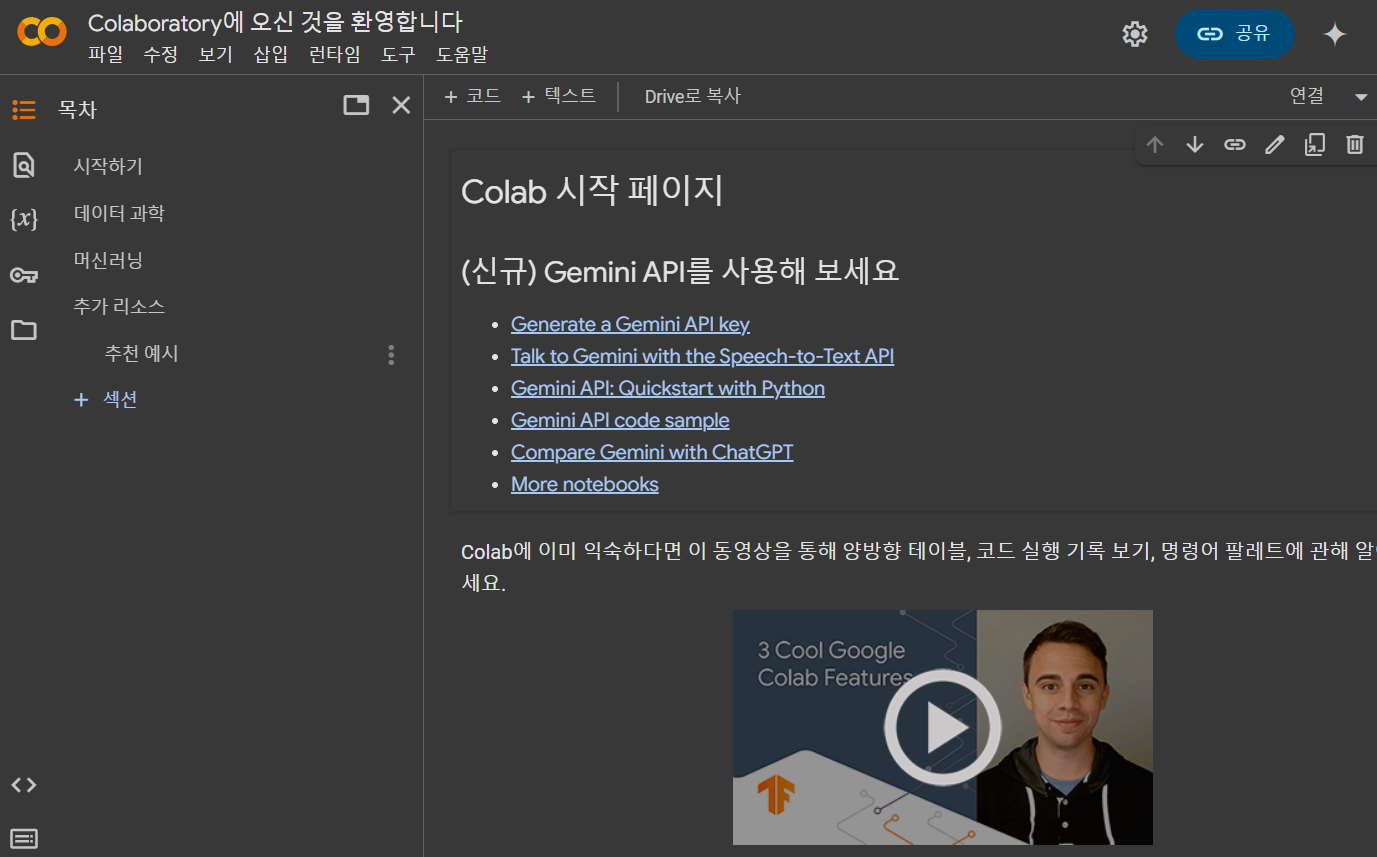Open Talk to Gemini with Speech-to-Text API link

(702, 356)
